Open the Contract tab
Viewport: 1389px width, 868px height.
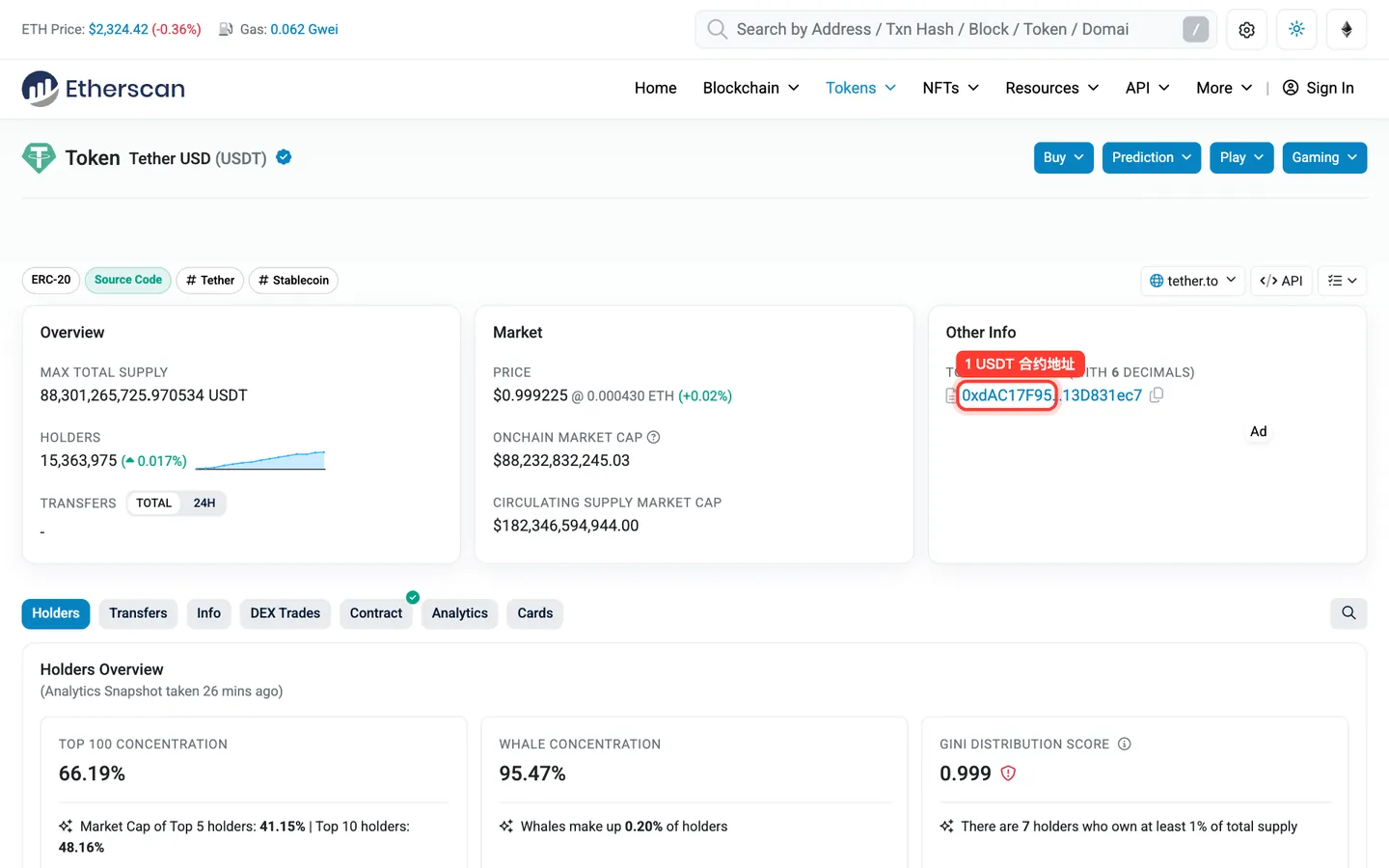click(x=376, y=613)
